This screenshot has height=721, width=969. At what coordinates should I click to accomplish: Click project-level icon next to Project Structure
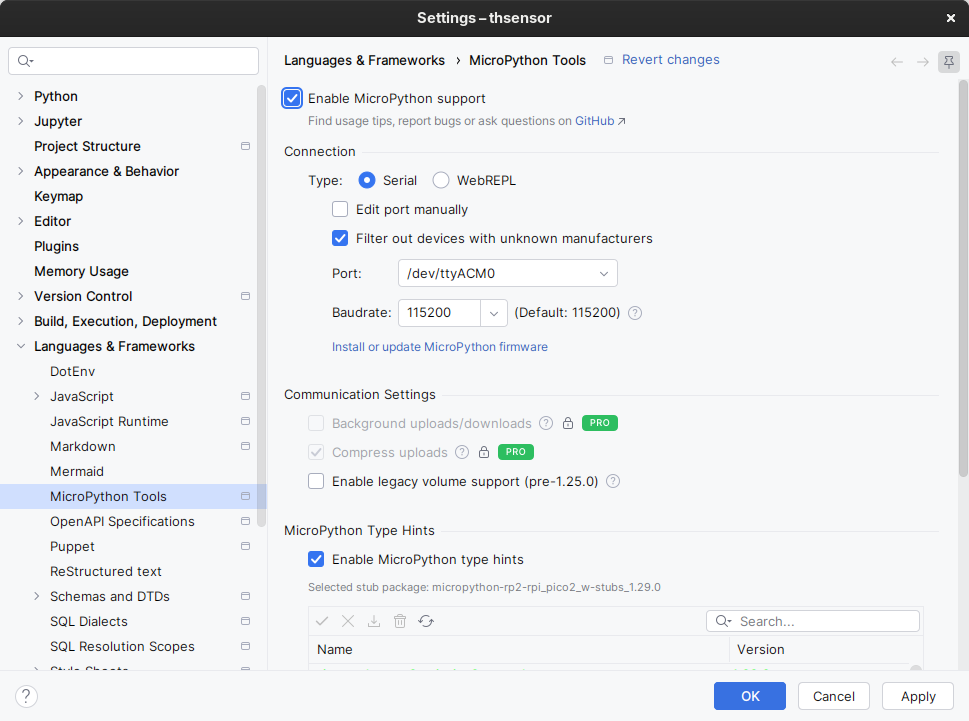click(x=245, y=146)
